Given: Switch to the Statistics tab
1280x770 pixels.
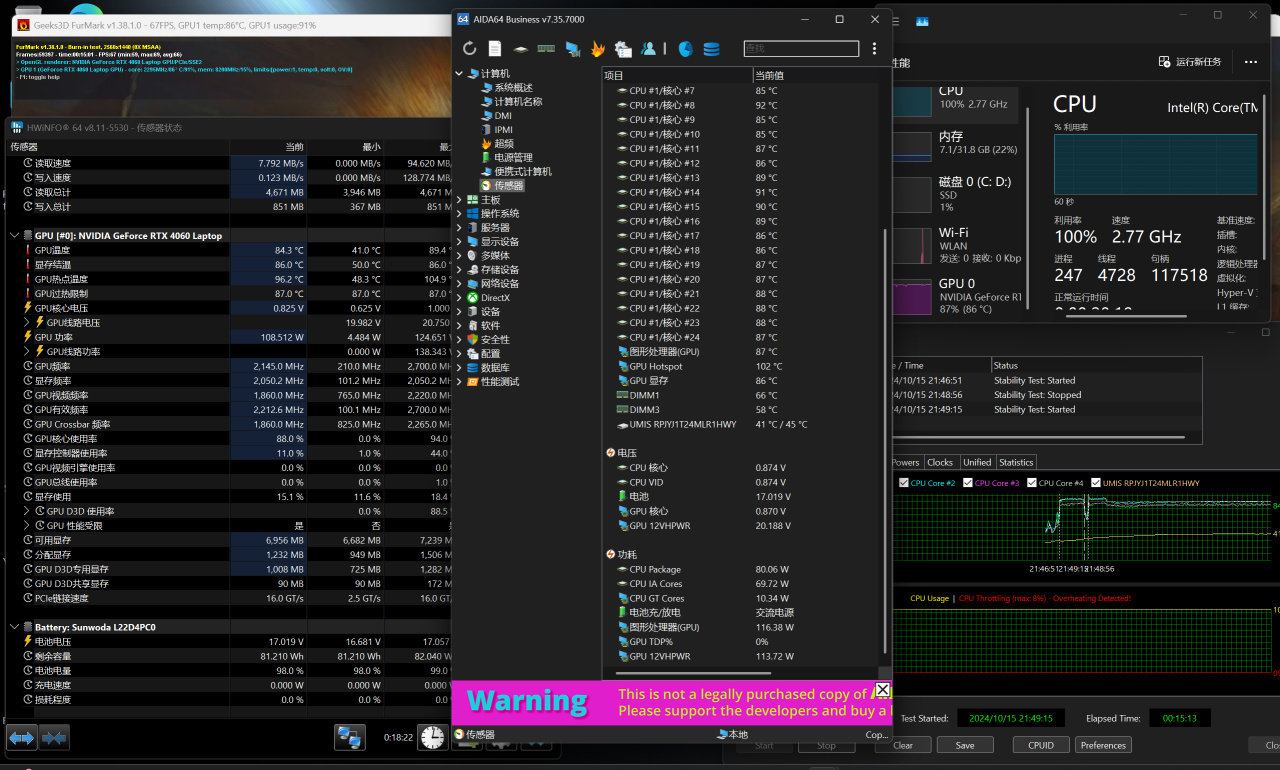Looking at the screenshot, I should (1015, 462).
